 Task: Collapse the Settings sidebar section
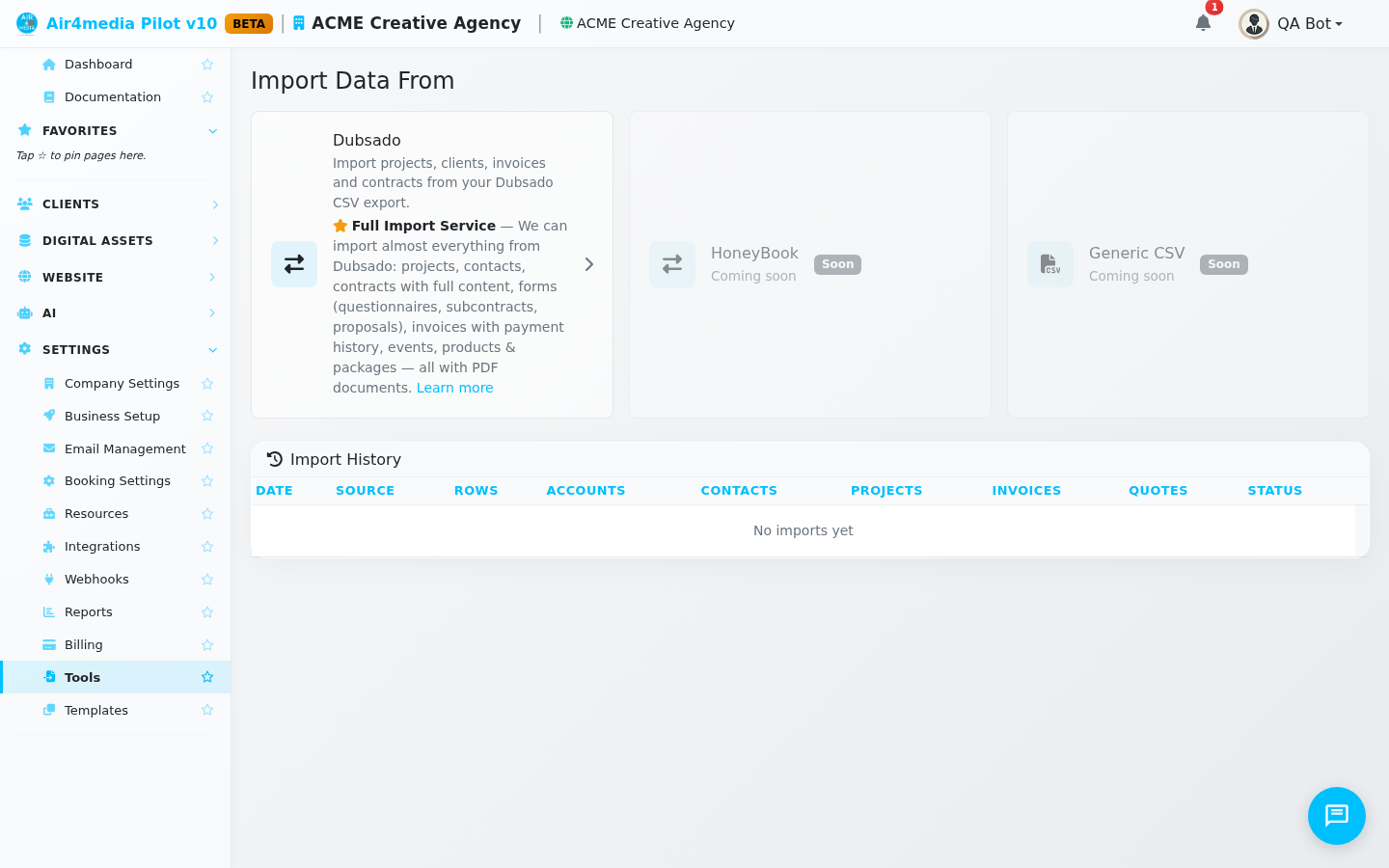[x=116, y=350]
